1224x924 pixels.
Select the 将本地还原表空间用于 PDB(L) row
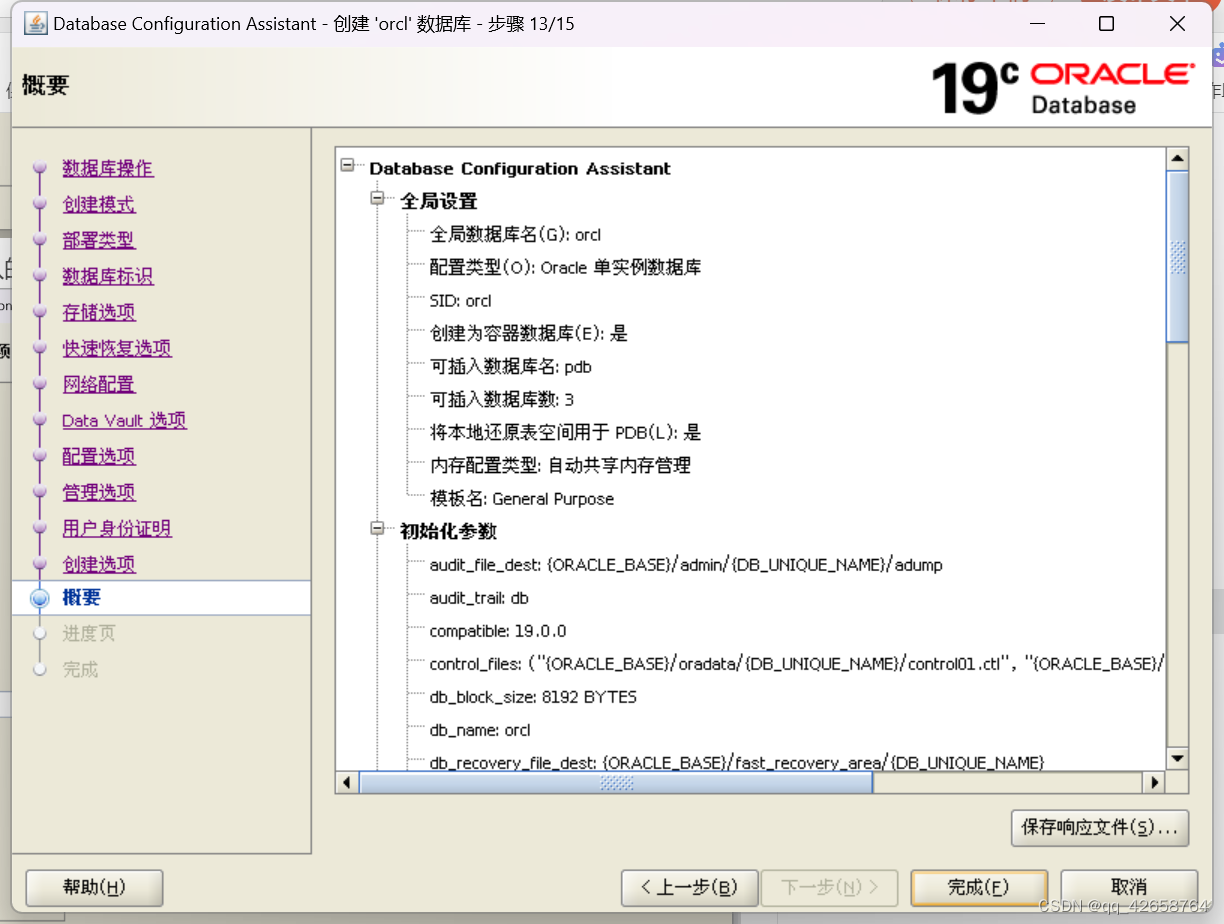(565, 433)
